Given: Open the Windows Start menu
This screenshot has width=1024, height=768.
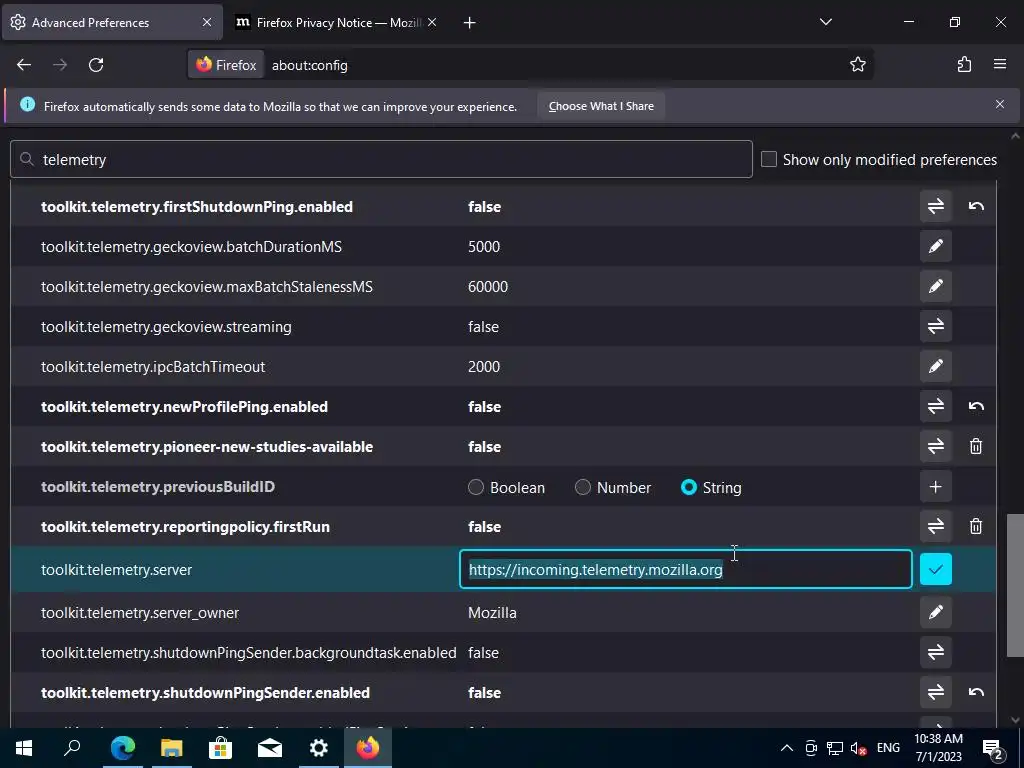Looking at the screenshot, I should pos(24,748).
